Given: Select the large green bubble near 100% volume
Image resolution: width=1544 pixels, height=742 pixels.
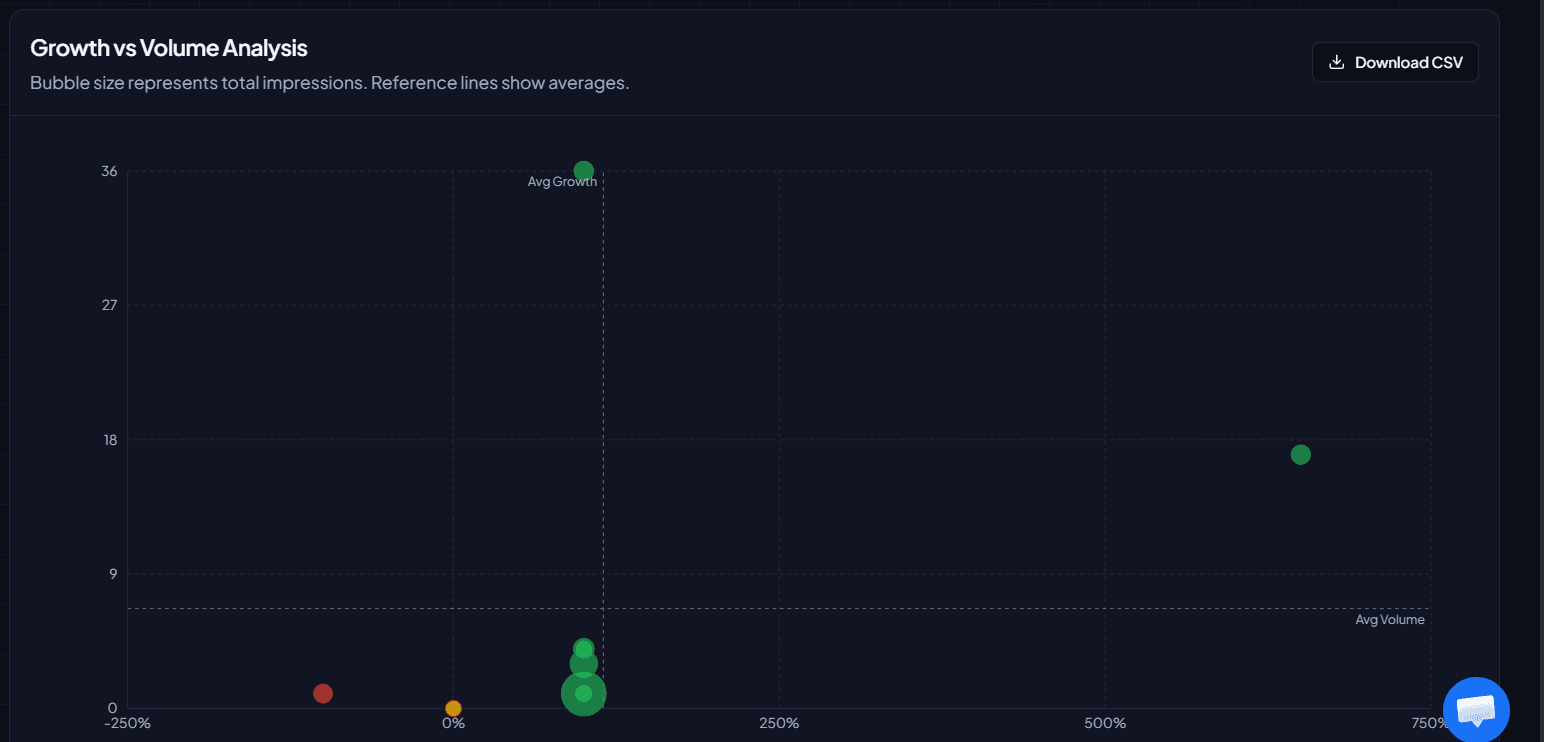Looking at the screenshot, I should [584, 692].
